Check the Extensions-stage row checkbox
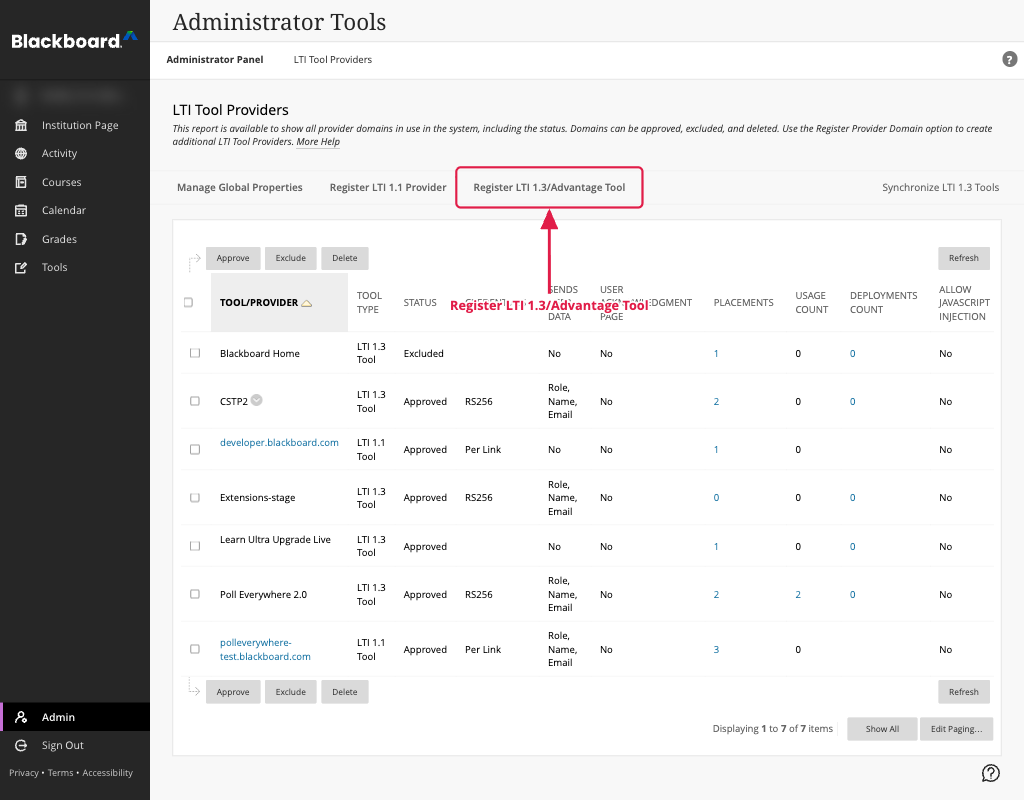Viewport: 1024px width, 800px height. pos(195,498)
